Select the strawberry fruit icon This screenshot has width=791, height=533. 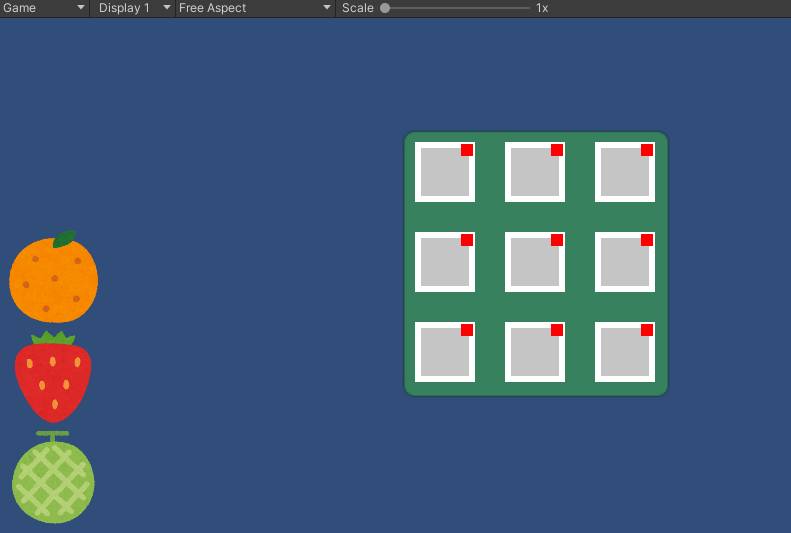pos(53,379)
